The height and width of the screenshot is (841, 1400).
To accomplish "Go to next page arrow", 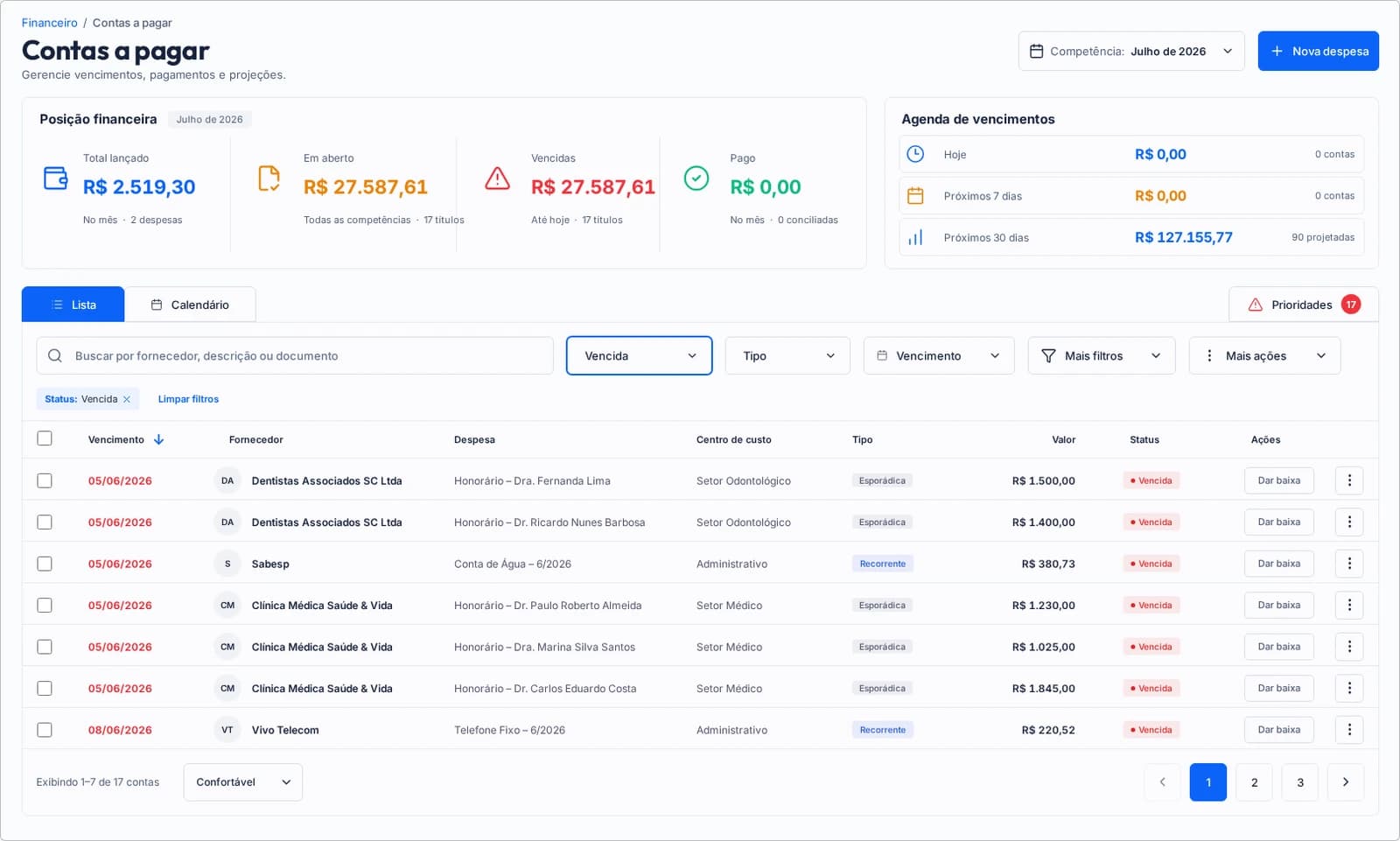I will (x=1346, y=782).
